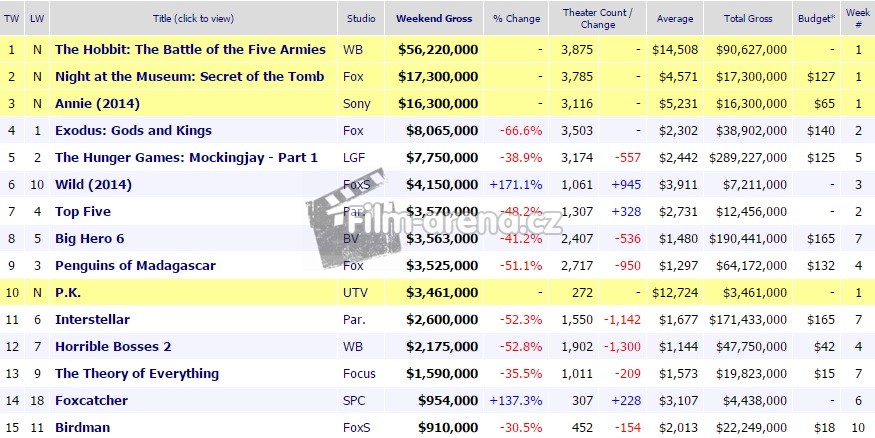Open the Big Hero 6 page

[x=90, y=238]
